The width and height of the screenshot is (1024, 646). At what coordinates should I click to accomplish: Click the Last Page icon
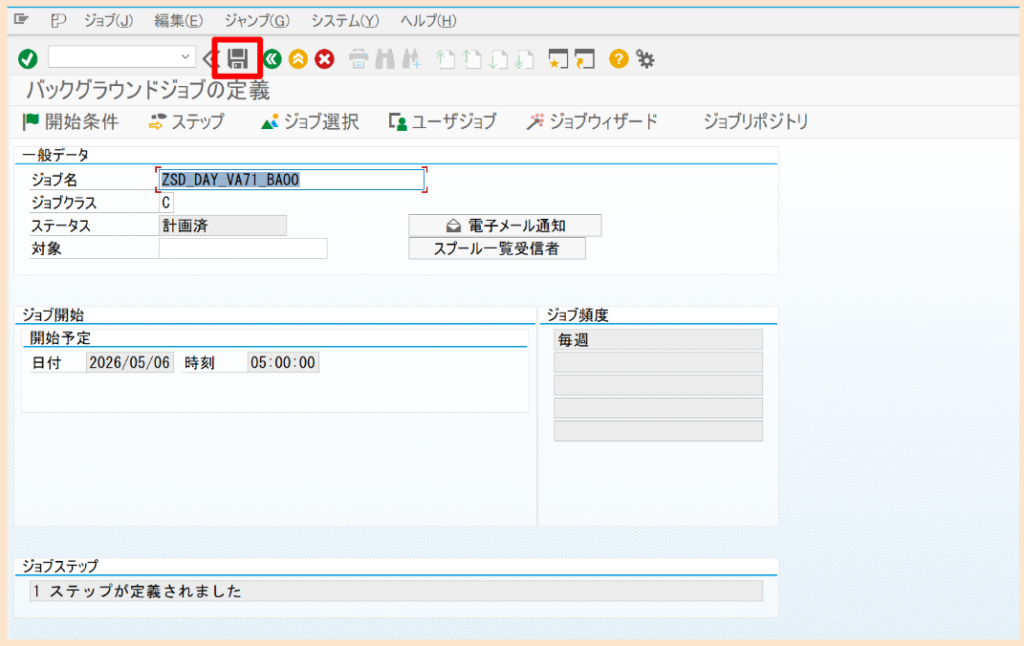524,59
